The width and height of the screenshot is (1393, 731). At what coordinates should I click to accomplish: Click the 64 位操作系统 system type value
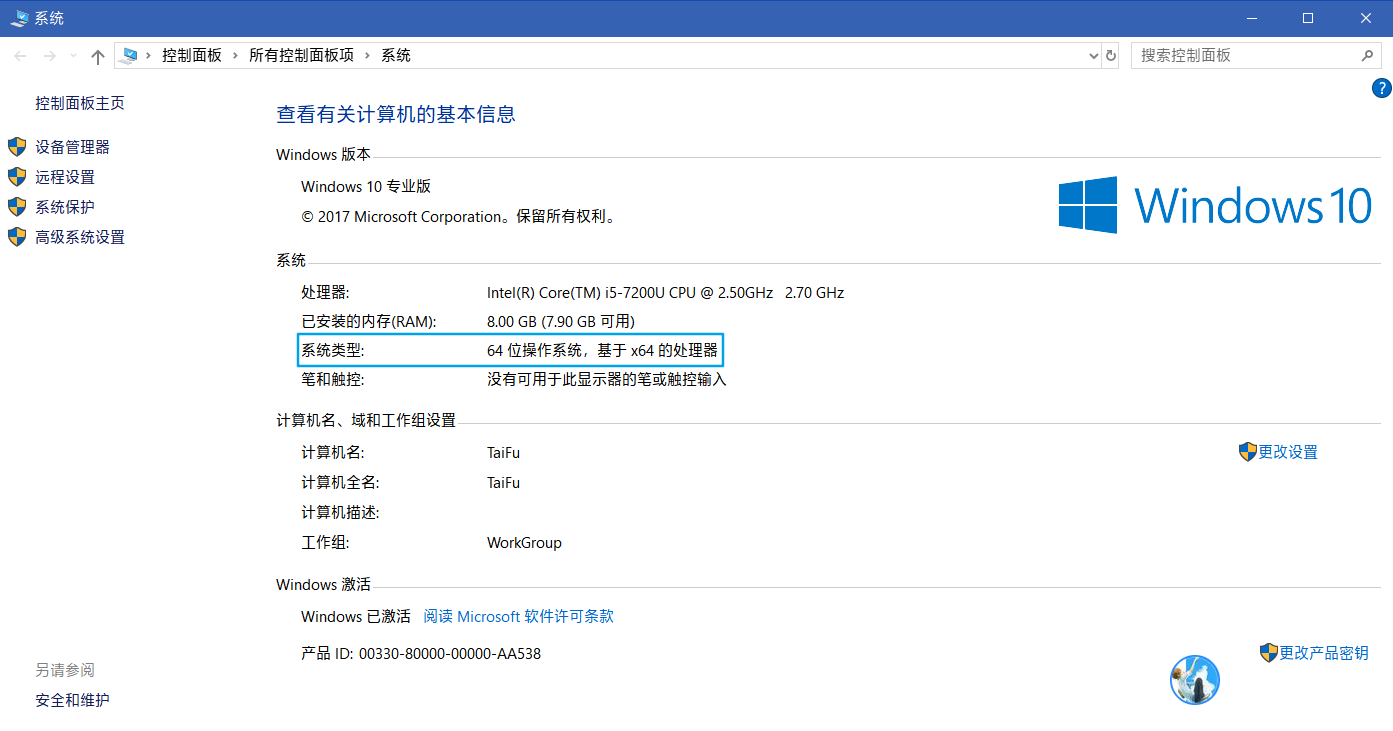click(x=603, y=350)
